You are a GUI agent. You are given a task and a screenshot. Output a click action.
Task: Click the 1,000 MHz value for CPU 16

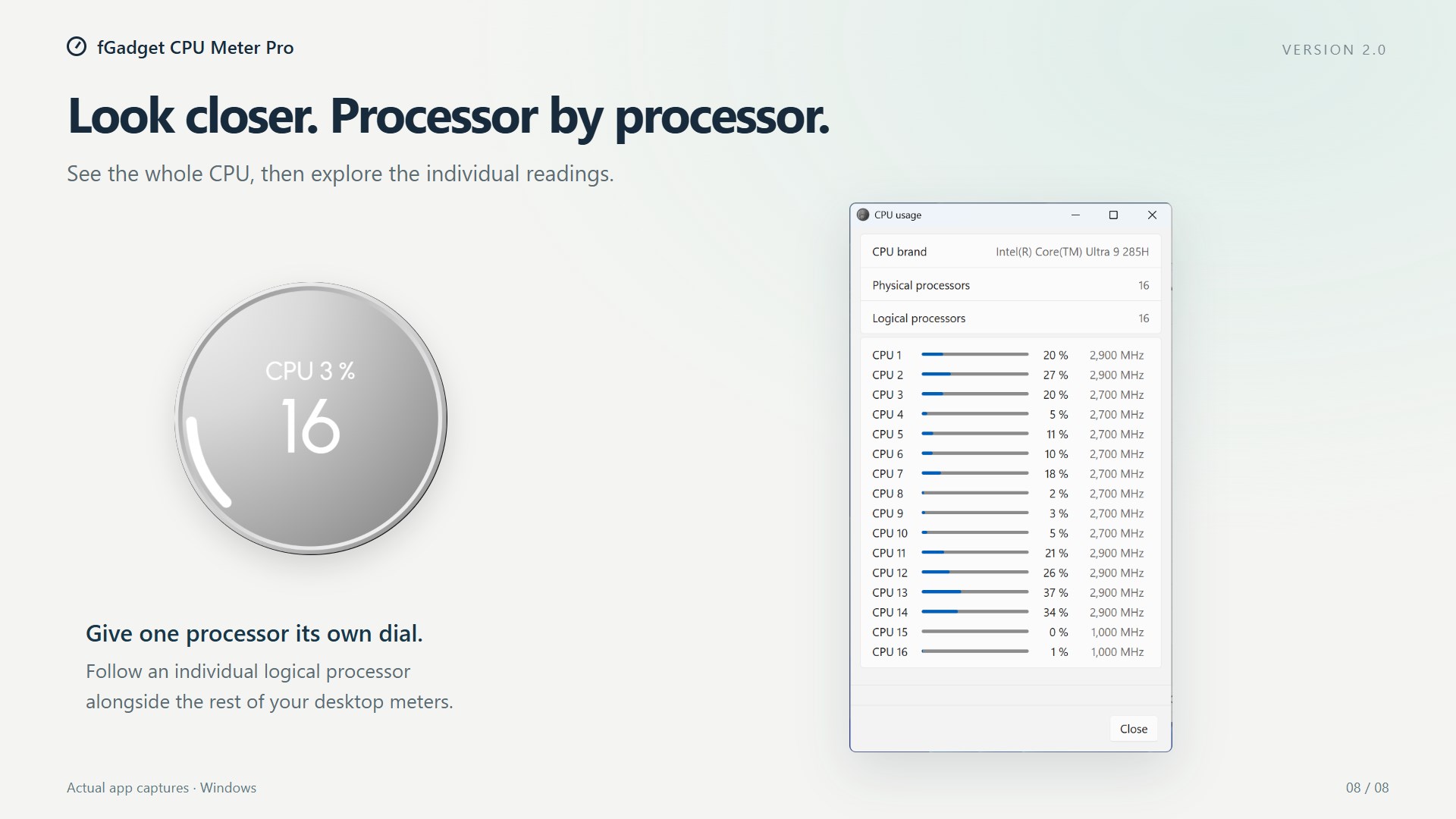click(x=1117, y=652)
